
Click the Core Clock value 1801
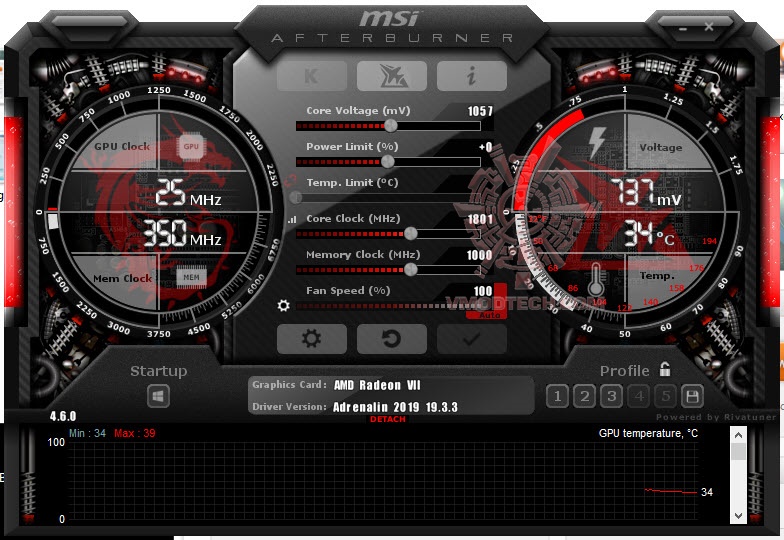[480, 219]
